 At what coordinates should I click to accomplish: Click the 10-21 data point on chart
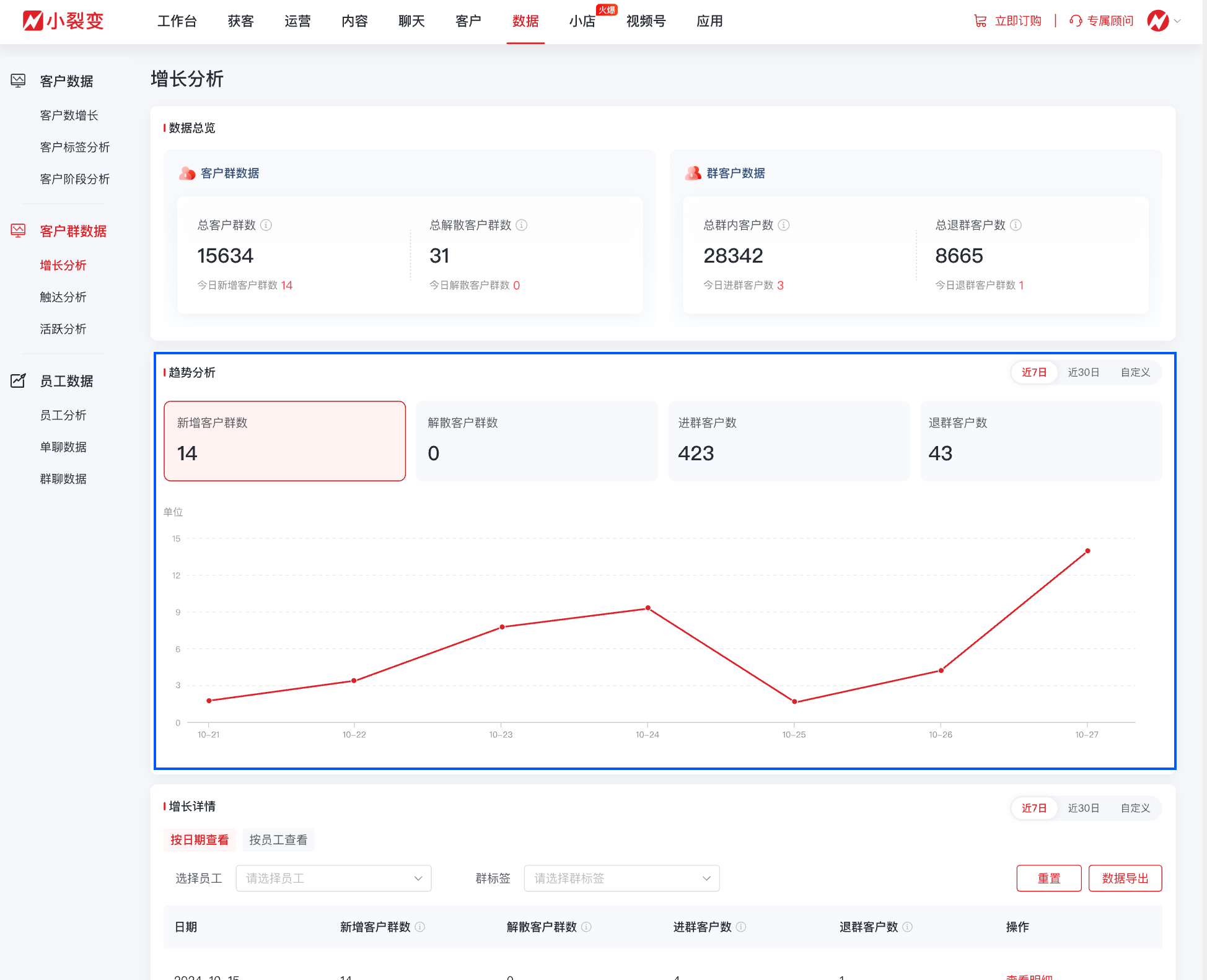(x=209, y=701)
